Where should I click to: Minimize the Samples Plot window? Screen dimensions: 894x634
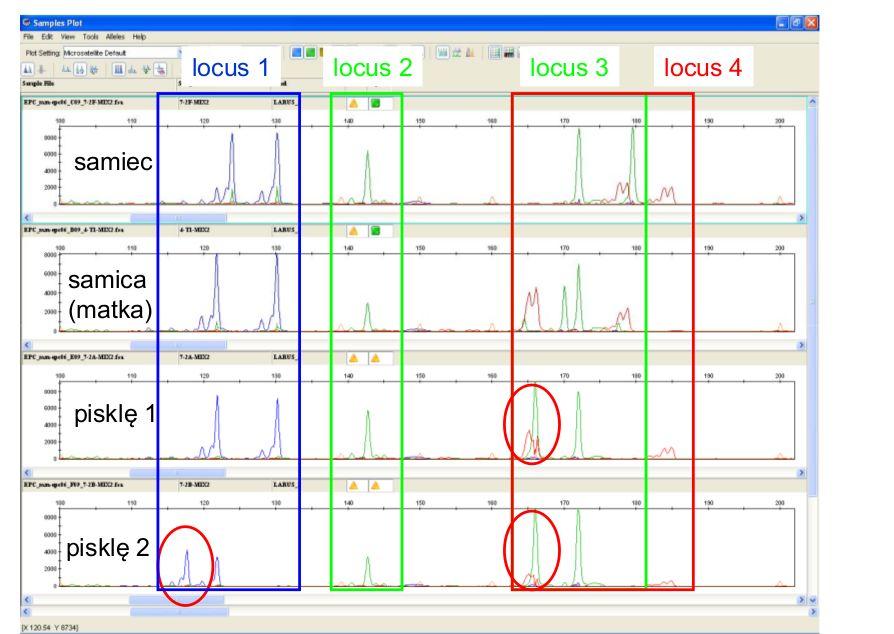(x=782, y=23)
